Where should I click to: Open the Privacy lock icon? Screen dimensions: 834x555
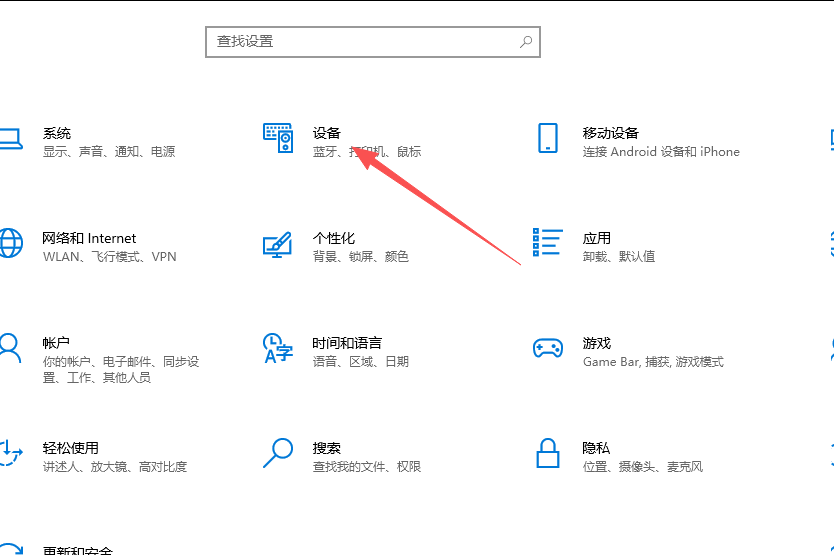pyautogui.click(x=547, y=453)
